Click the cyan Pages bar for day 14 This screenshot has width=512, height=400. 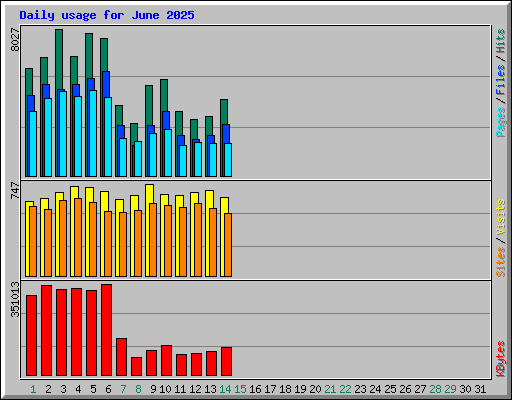228,160
